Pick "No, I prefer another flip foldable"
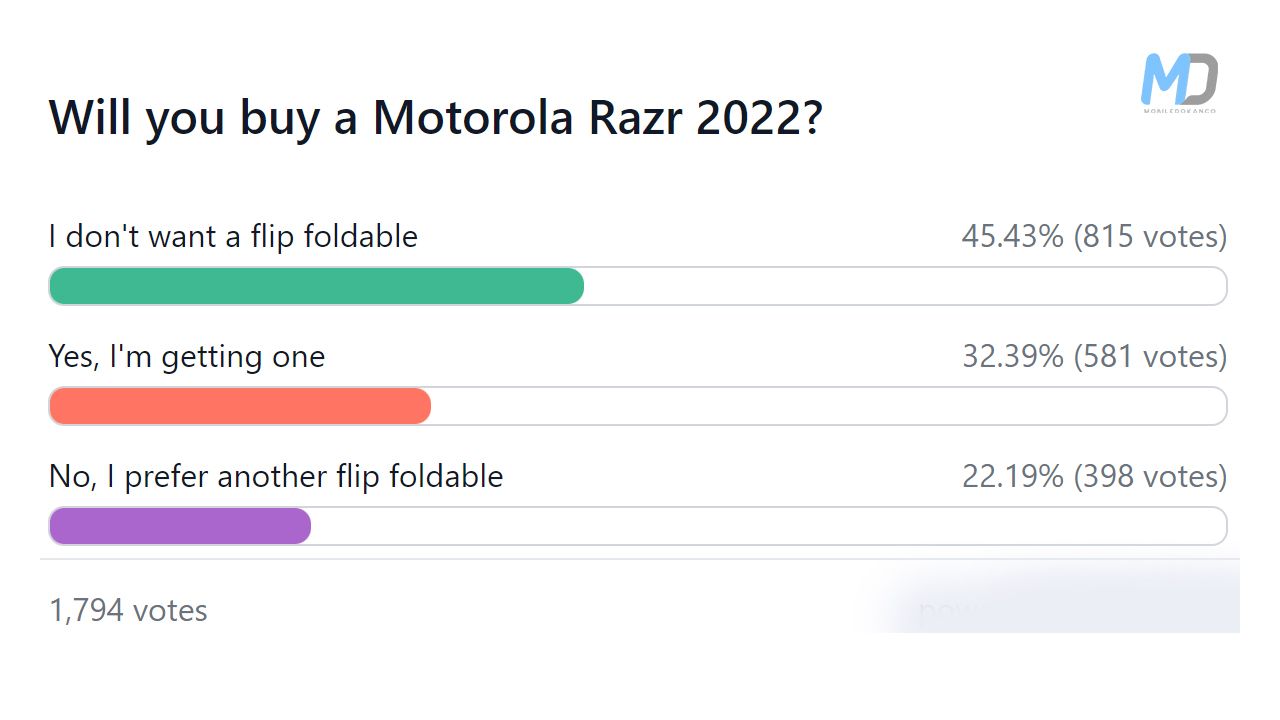This screenshot has width=1280, height=720. 276,476
